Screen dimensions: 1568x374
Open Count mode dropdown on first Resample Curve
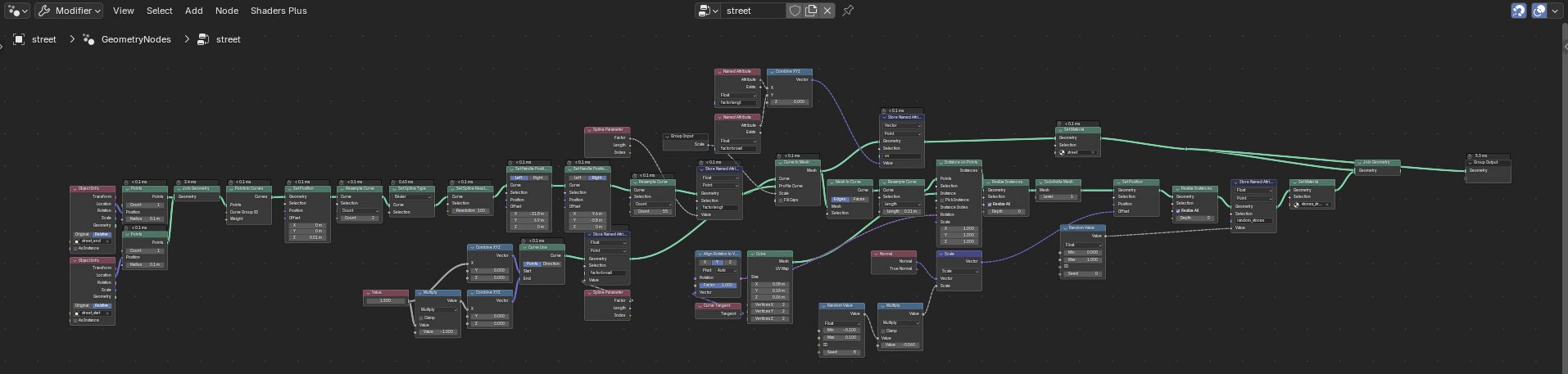[360, 211]
